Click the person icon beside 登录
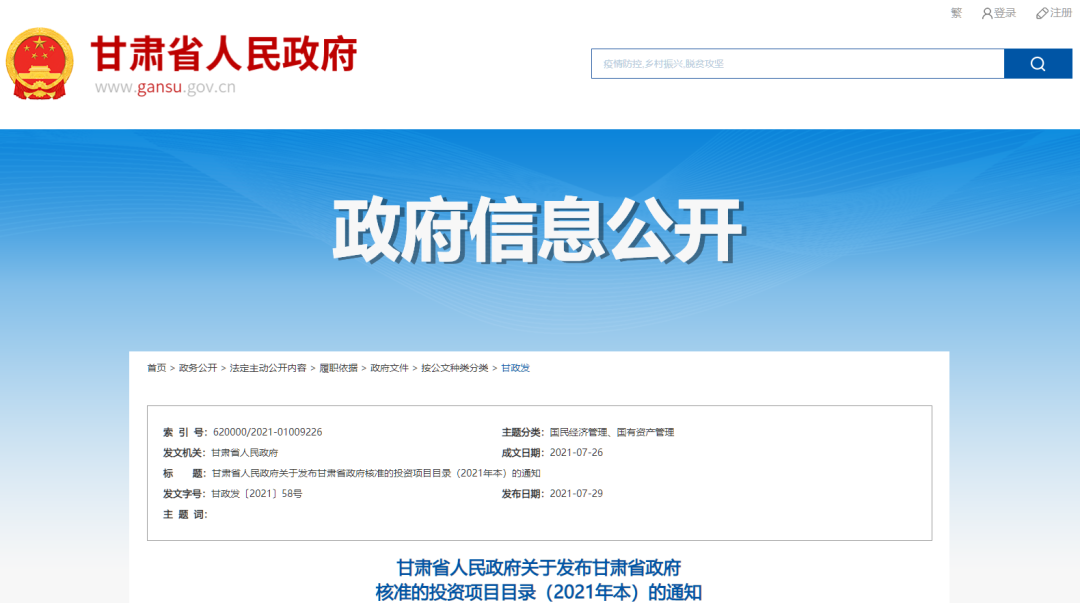Image resolution: width=1080 pixels, height=603 pixels. click(987, 13)
